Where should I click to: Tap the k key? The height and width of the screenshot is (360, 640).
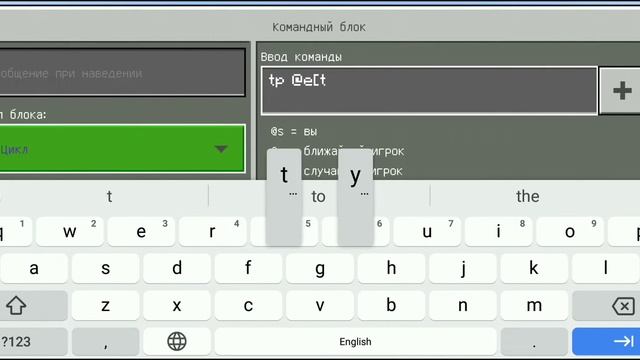tap(534, 268)
